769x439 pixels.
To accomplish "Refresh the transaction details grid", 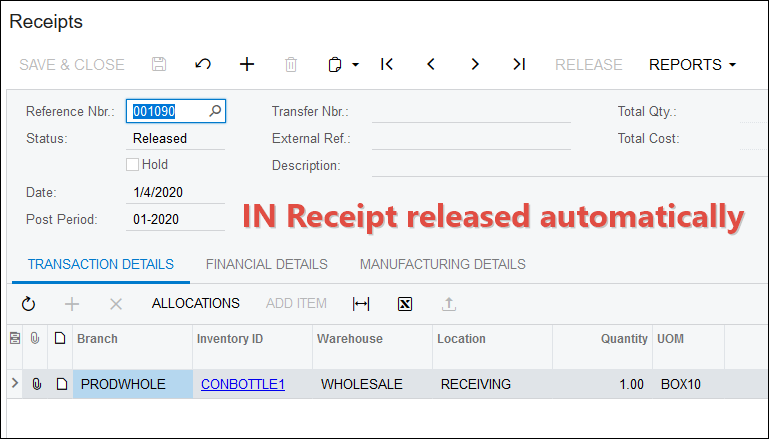I will coord(28,303).
